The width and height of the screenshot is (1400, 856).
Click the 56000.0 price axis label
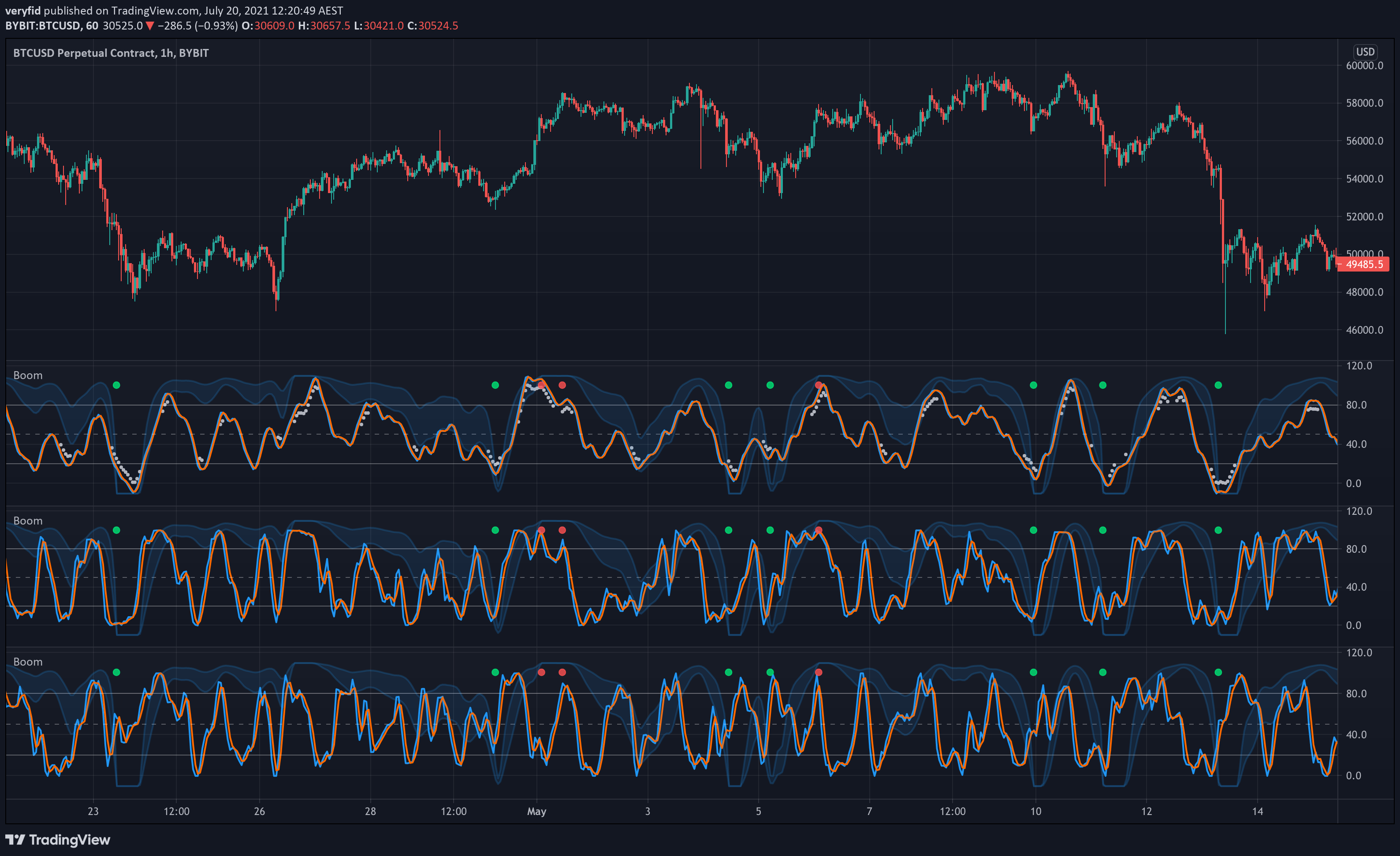click(1364, 141)
